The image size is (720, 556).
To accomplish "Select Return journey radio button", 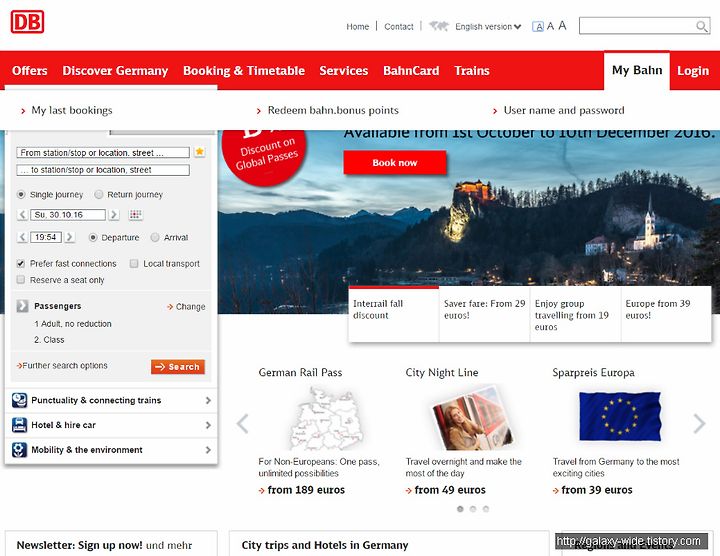I will (99, 194).
